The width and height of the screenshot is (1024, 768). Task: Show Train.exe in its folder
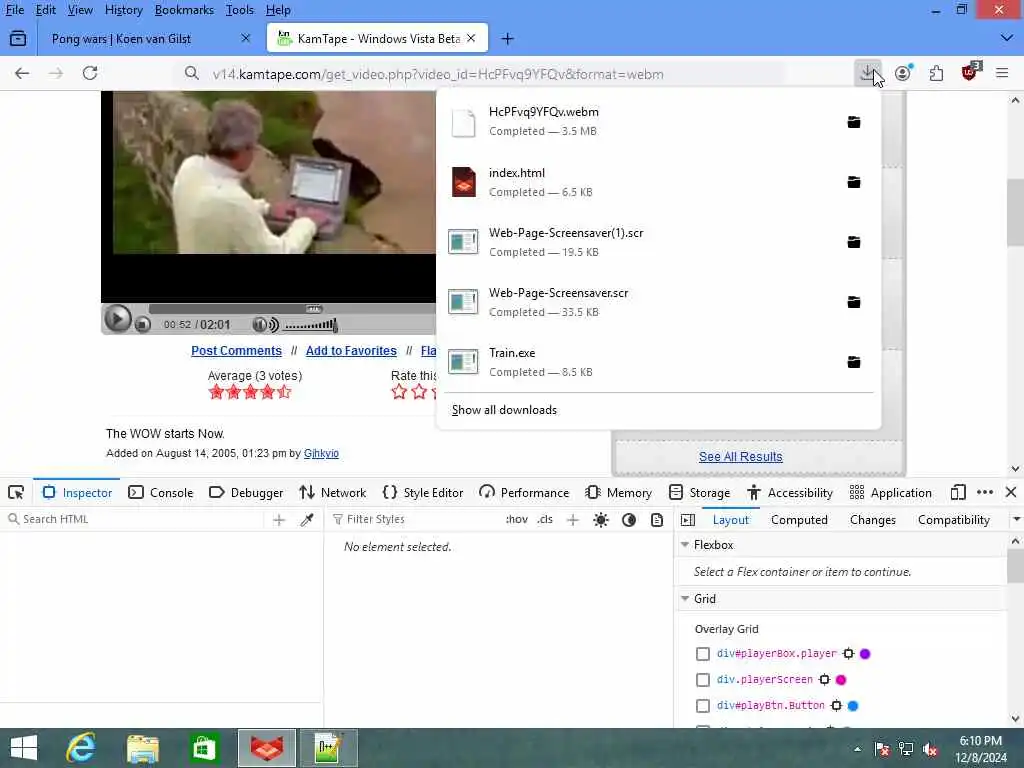854,362
